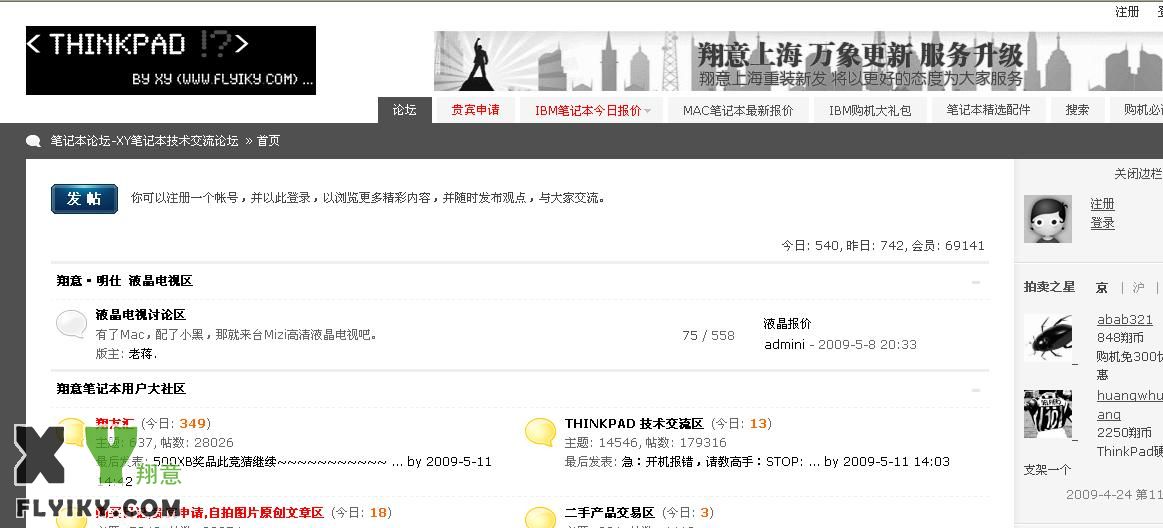Image resolution: width=1163 pixels, height=528 pixels.
Task: Select the MAC笔记本最新报价 tab
Action: (x=737, y=111)
